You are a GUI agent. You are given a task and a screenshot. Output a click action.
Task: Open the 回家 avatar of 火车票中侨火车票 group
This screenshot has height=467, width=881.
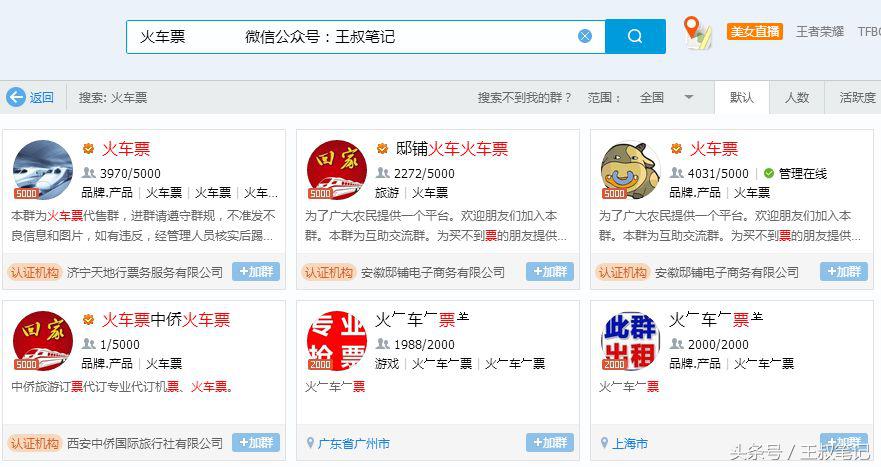pos(43,341)
